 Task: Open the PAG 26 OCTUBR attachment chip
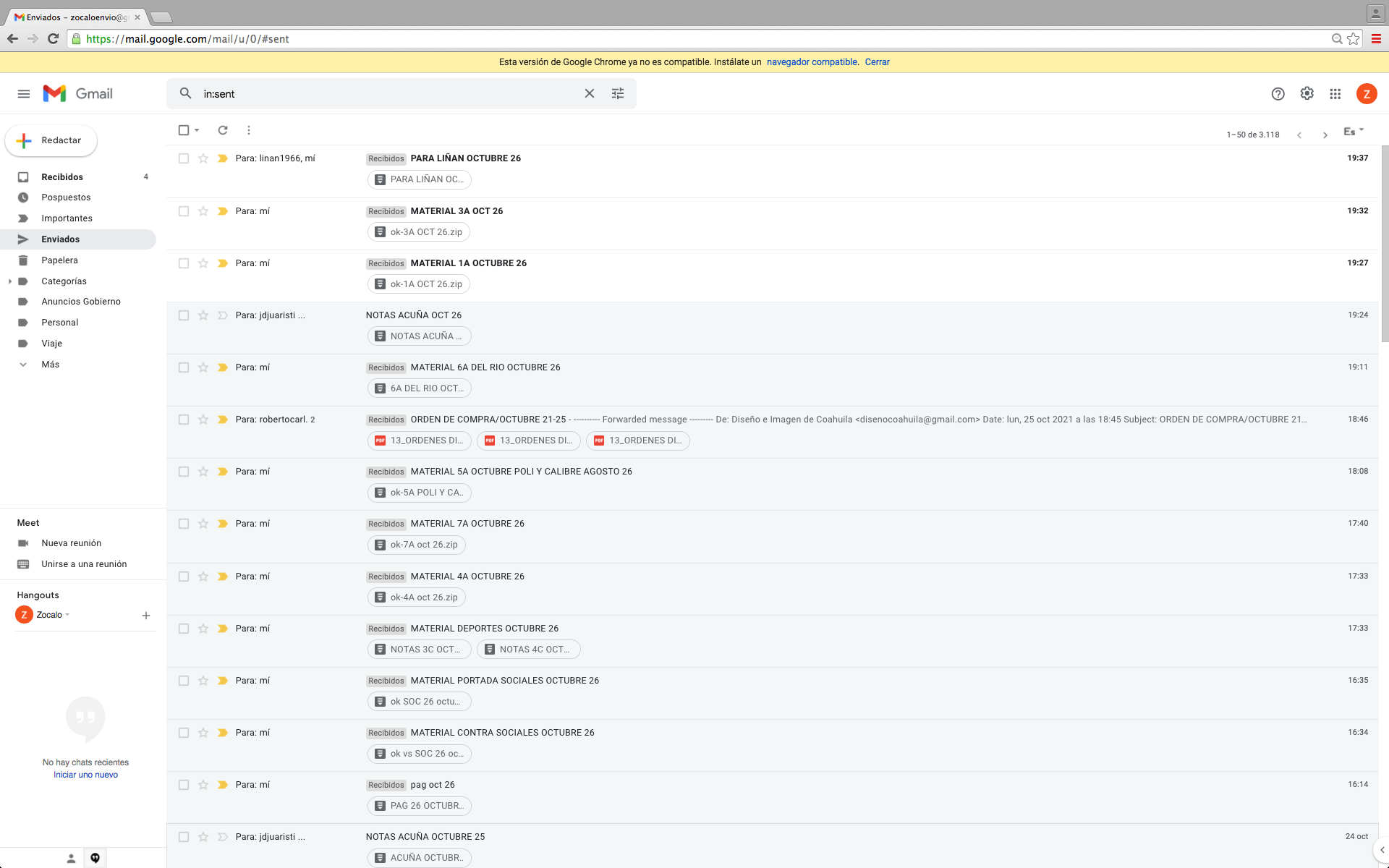[x=420, y=806]
